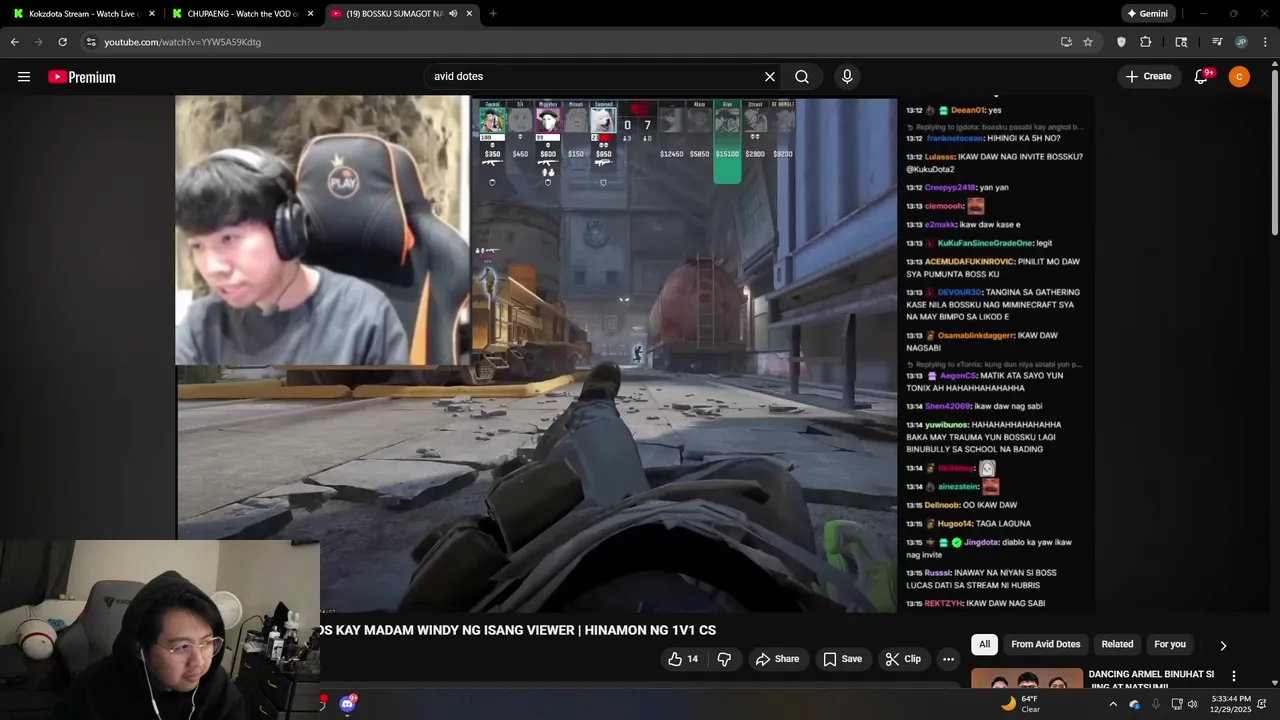Show hidden system tray icons
Viewport: 1280px width, 720px height.
coord(1113,704)
